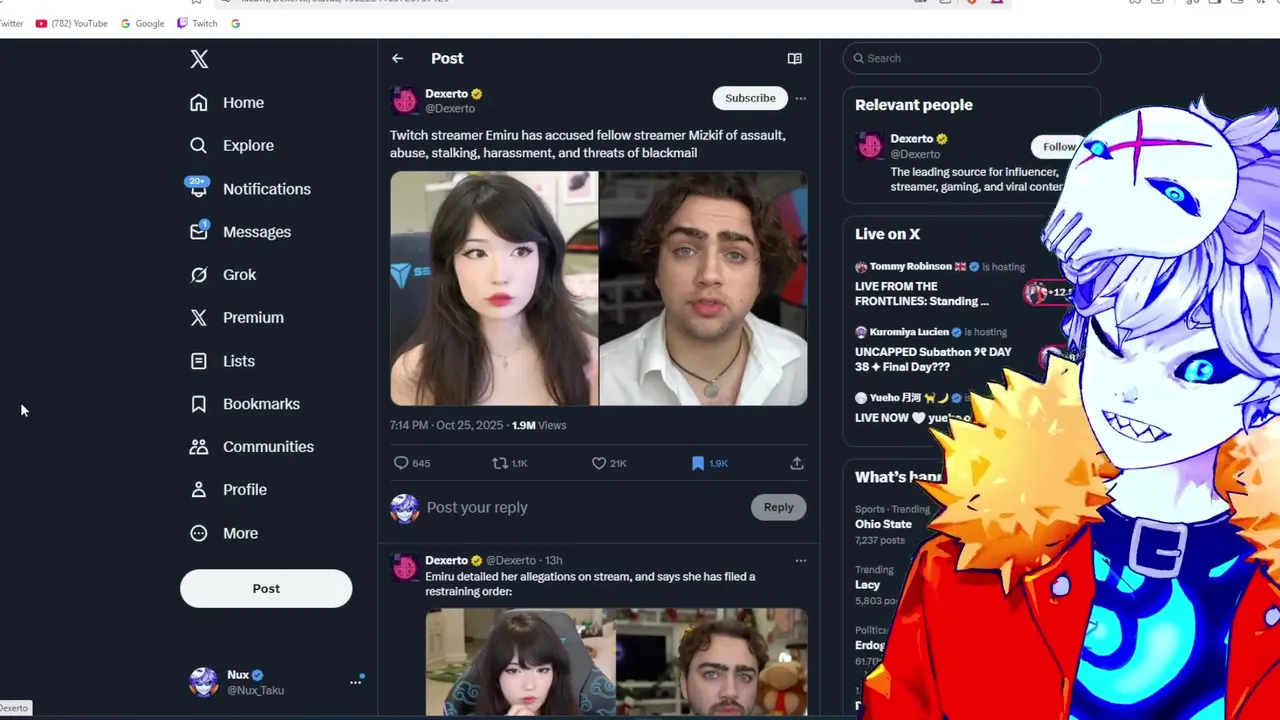Click the Bookmarks ribbon icon

(199, 404)
